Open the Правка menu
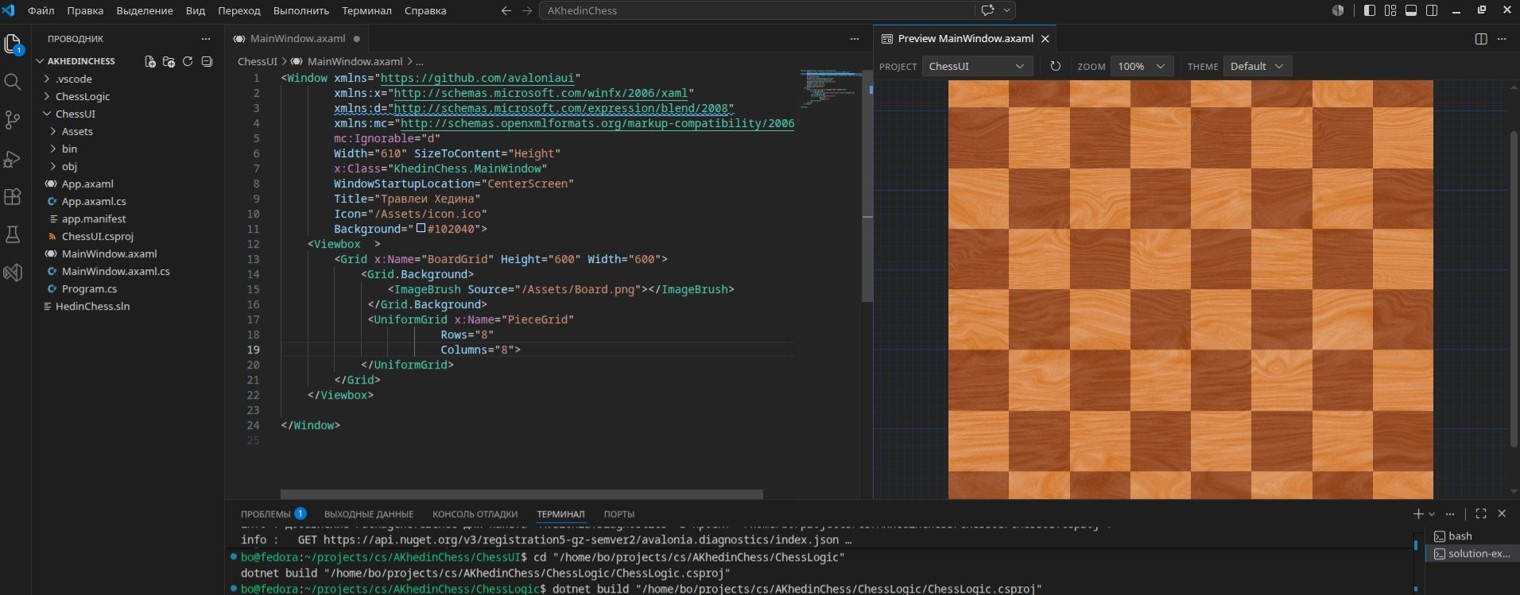 [85, 10]
